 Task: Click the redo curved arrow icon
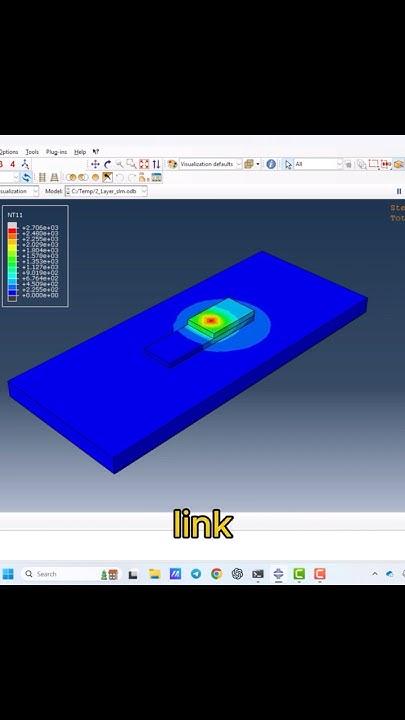pyautogui.click(x=131, y=177)
